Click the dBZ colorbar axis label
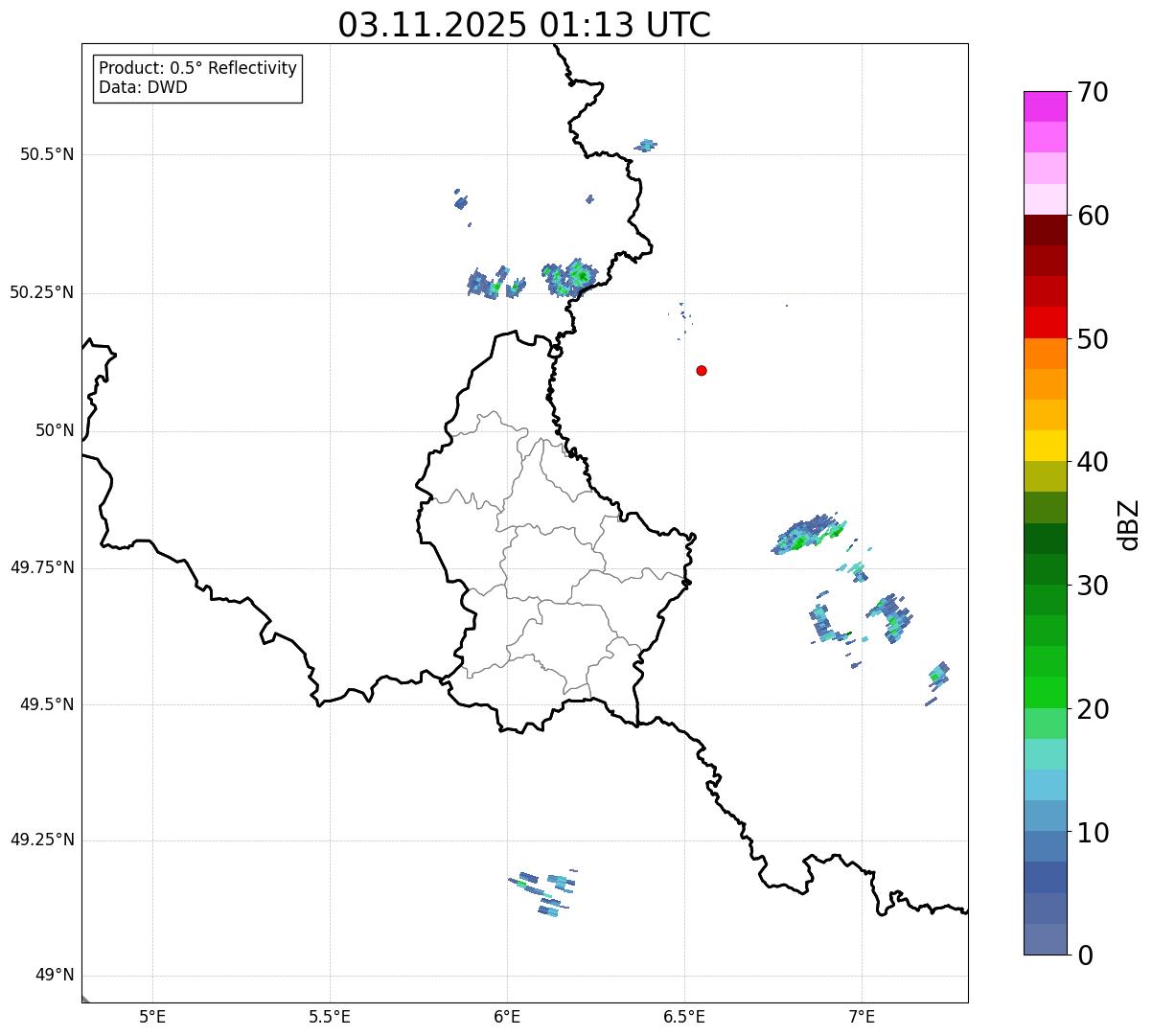This screenshot has height=1036, width=1152. [1129, 524]
